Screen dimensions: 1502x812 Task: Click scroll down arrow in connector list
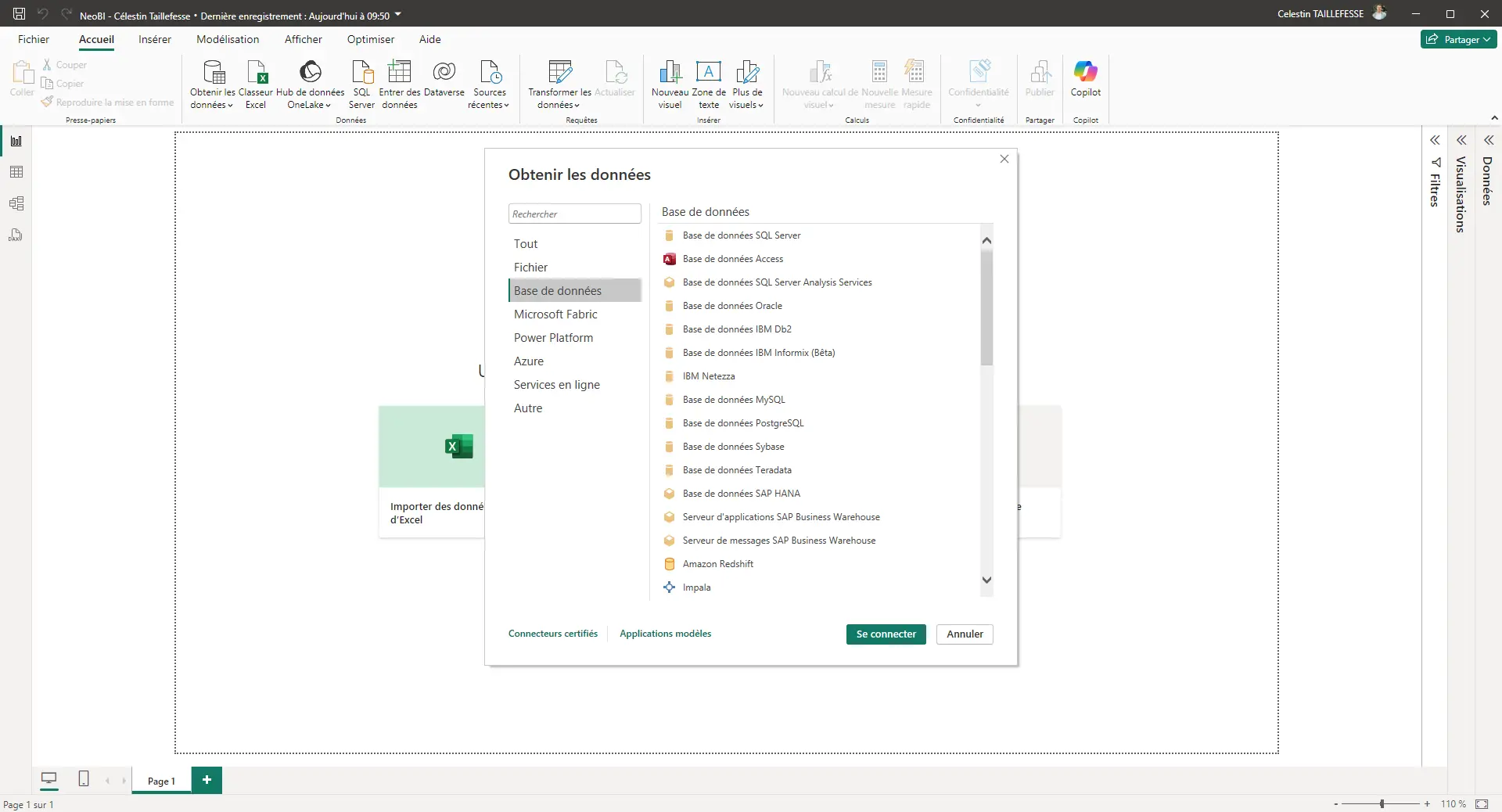click(986, 580)
